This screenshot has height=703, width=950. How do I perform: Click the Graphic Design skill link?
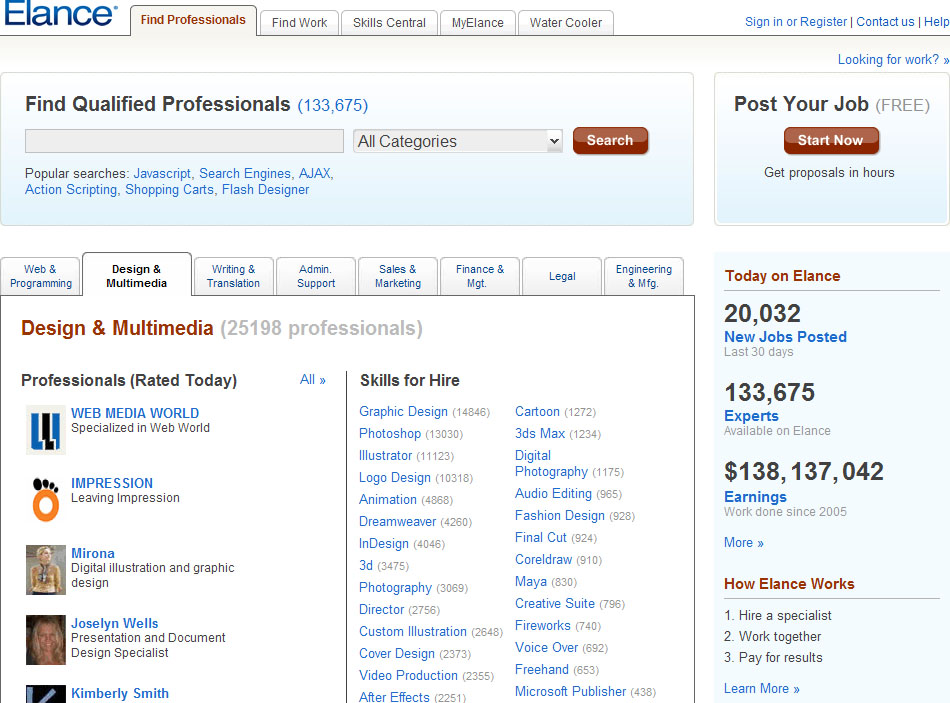click(403, 411)
